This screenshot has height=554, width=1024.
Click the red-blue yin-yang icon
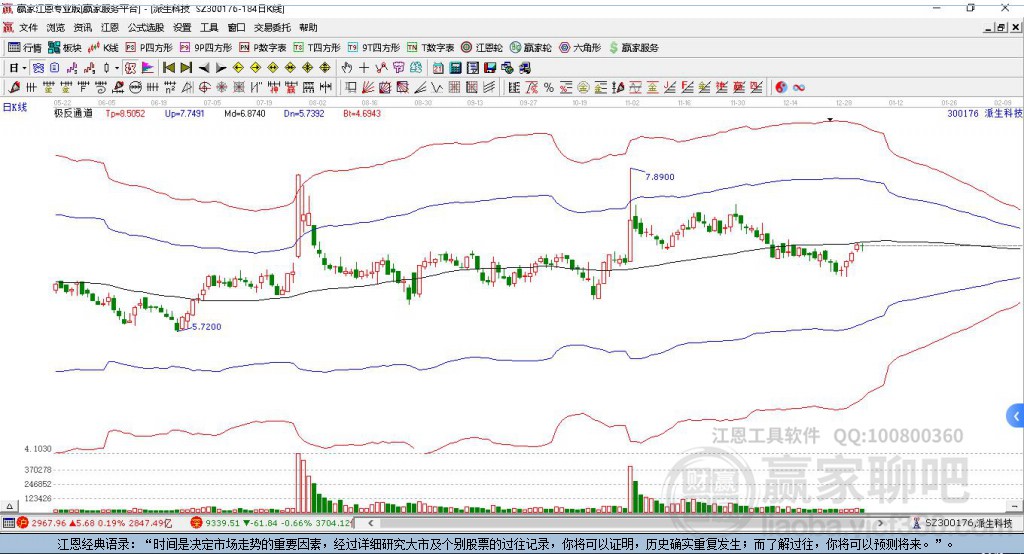(781, 88)
